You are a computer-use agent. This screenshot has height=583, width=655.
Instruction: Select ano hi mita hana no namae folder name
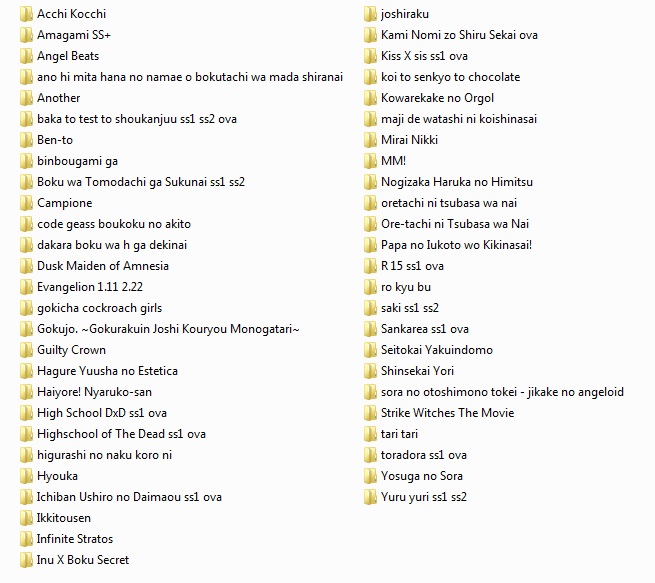click(x=190, y=77)
